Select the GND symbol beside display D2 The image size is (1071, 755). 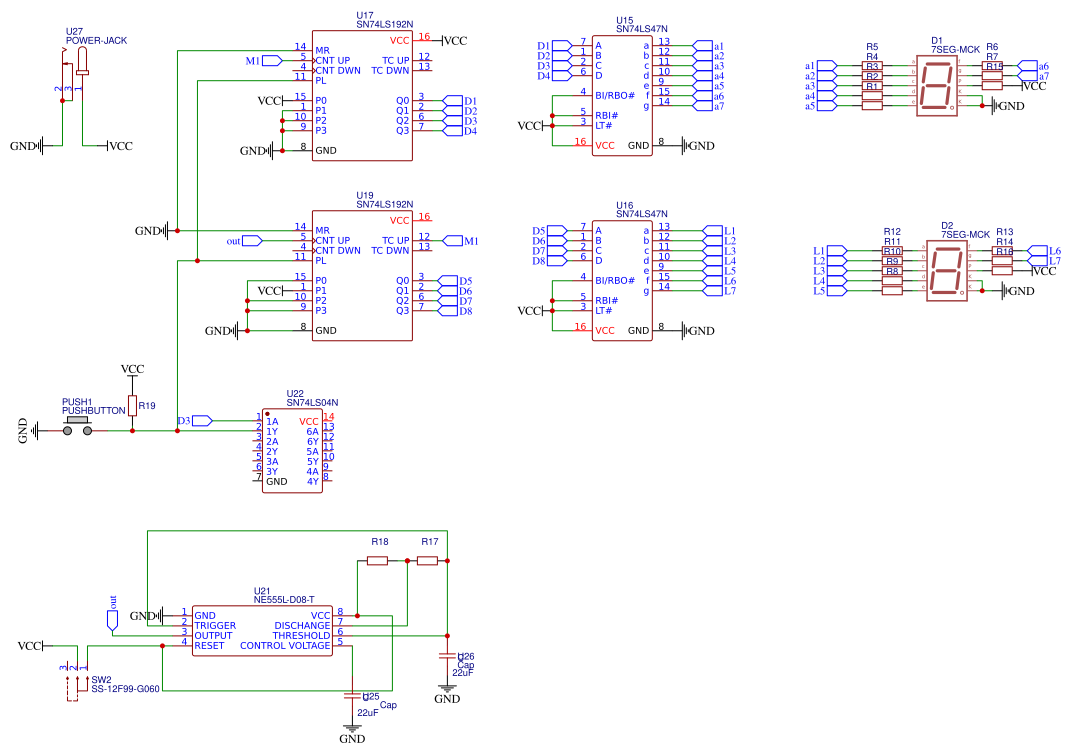coord(1018,291)
